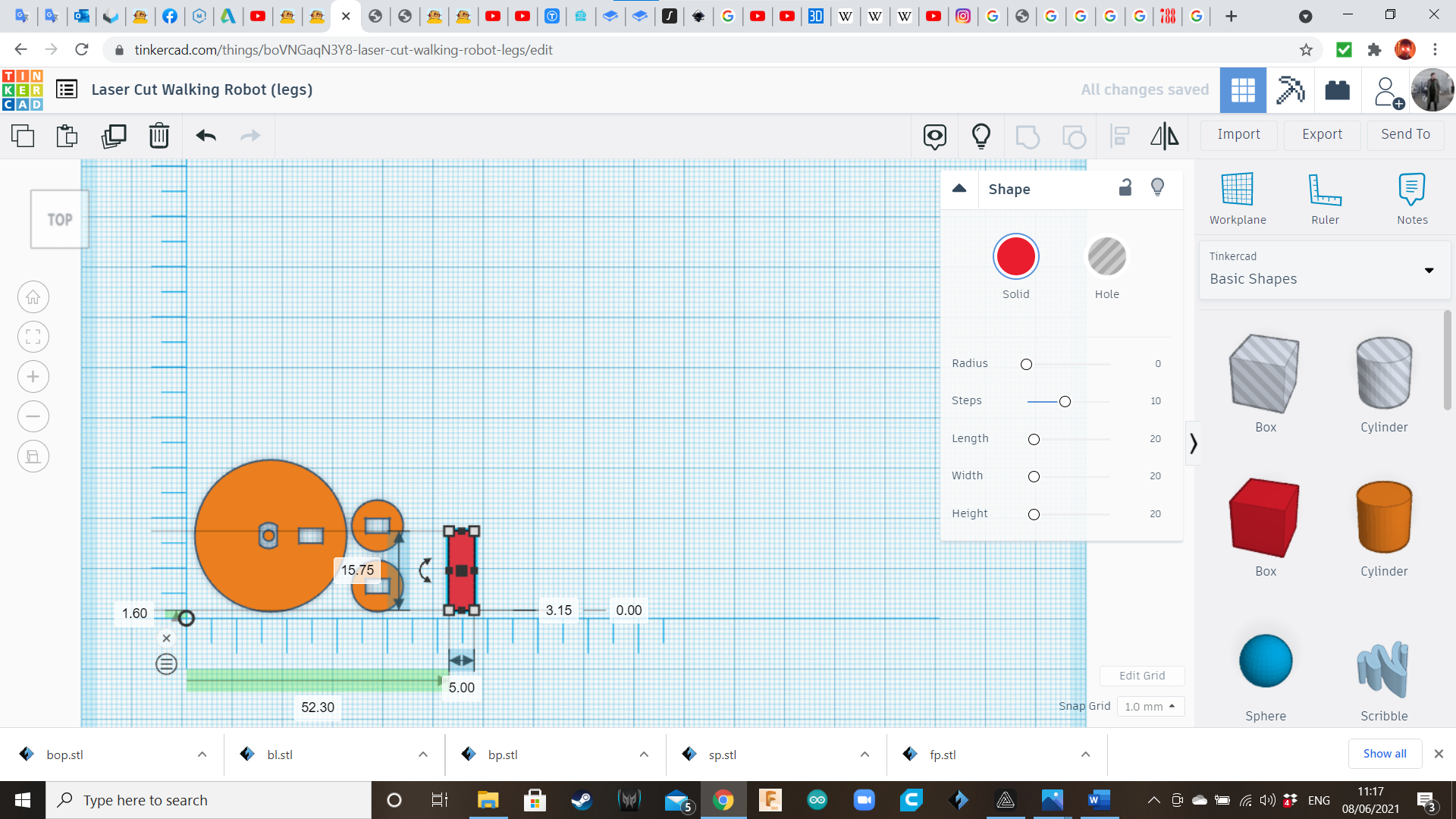Switch to the Blocks view tab

coord(1290,90)
